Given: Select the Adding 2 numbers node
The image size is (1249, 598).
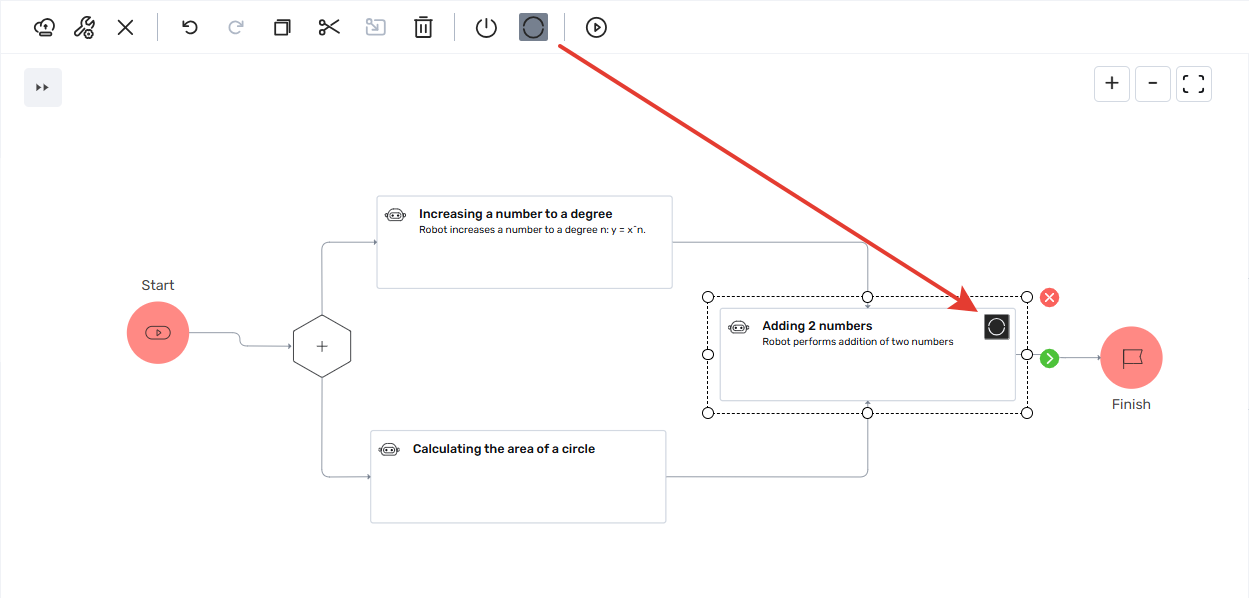Looking at the screenshot, I should [x=868, y=354].
